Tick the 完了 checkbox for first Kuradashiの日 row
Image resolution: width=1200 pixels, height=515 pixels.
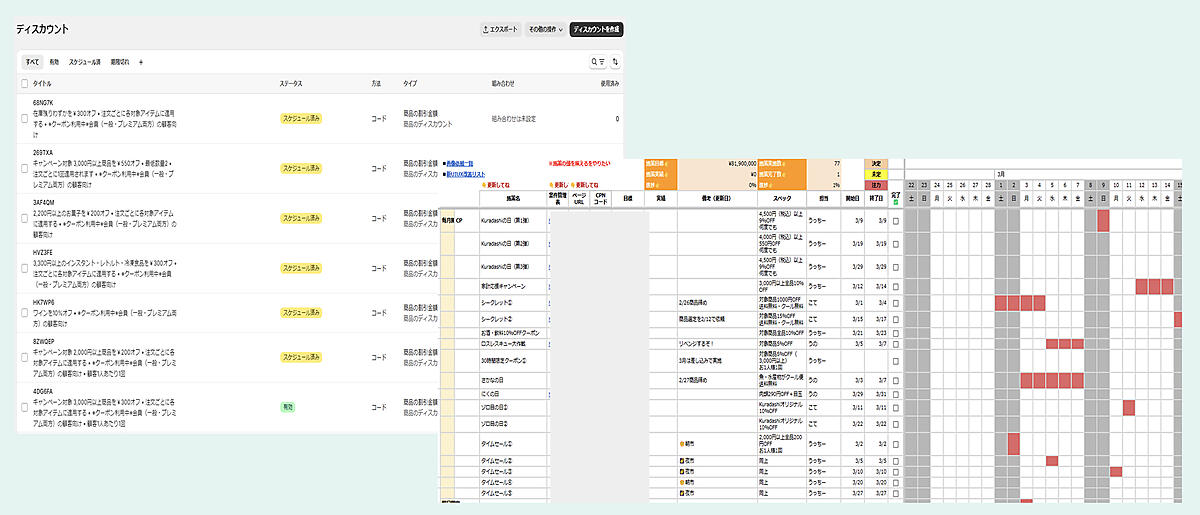(895, 220)
